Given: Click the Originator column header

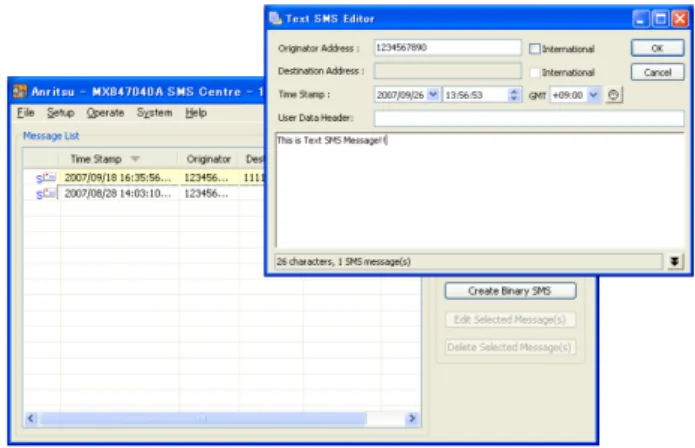Looking at the screenshot, I should click(x=208, y=159).
